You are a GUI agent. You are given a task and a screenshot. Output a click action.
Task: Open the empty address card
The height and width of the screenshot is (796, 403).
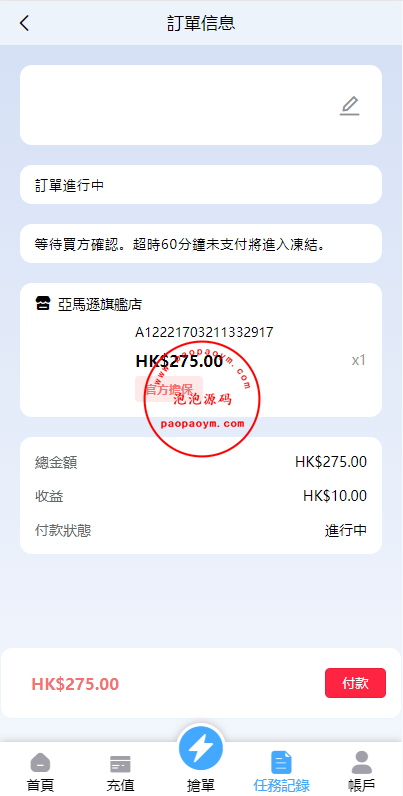pos(201,105)
